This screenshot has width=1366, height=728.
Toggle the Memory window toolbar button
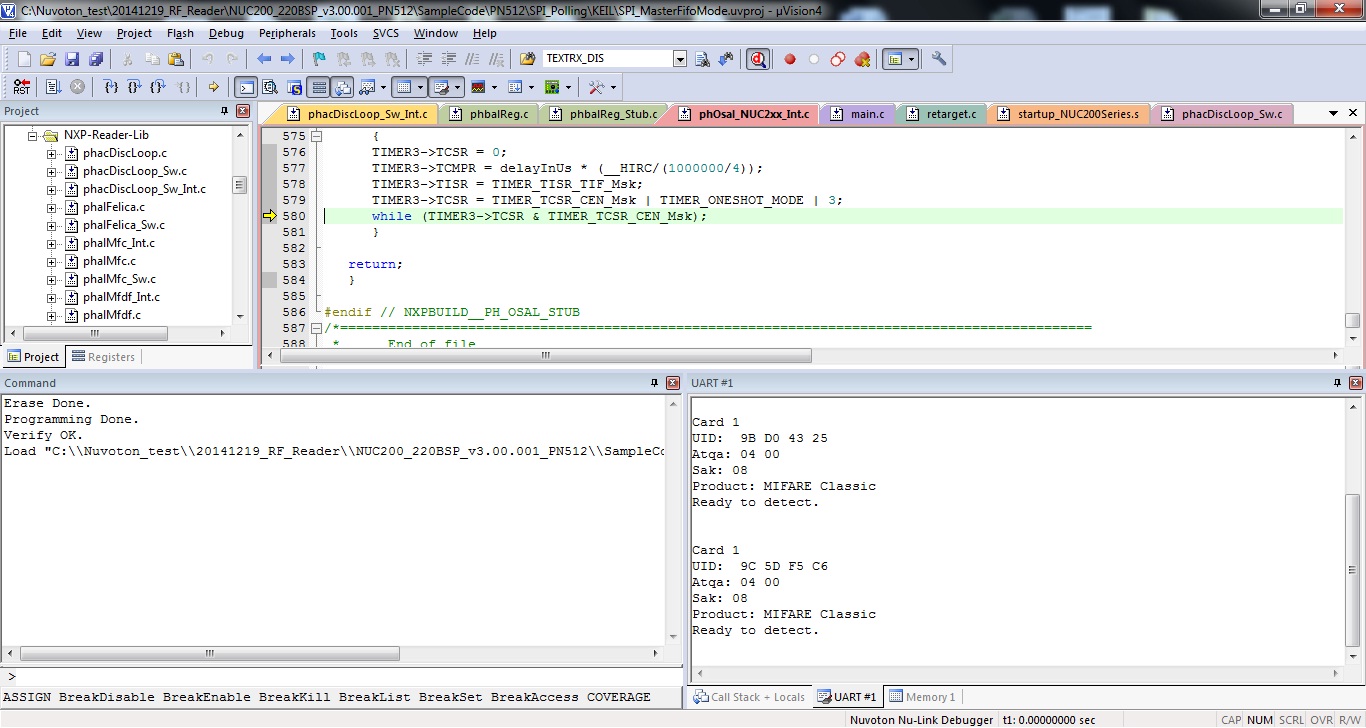tap(403, 87)
